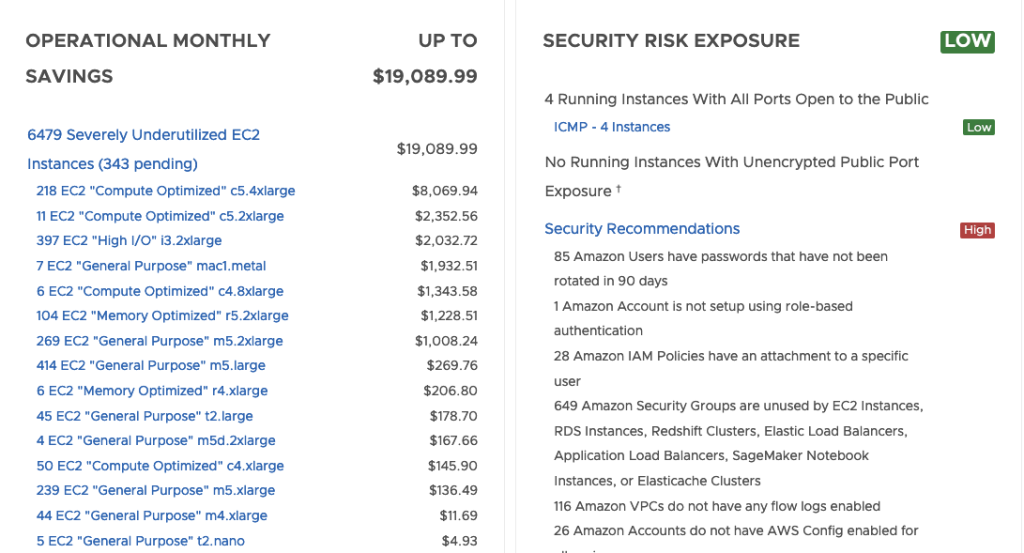Image resolution: width=1024 pixels, height=553 pixels.
Task: Click the 6 EC2 Compute Optimized c4.8xlarge link
Action: pos(160,291)
